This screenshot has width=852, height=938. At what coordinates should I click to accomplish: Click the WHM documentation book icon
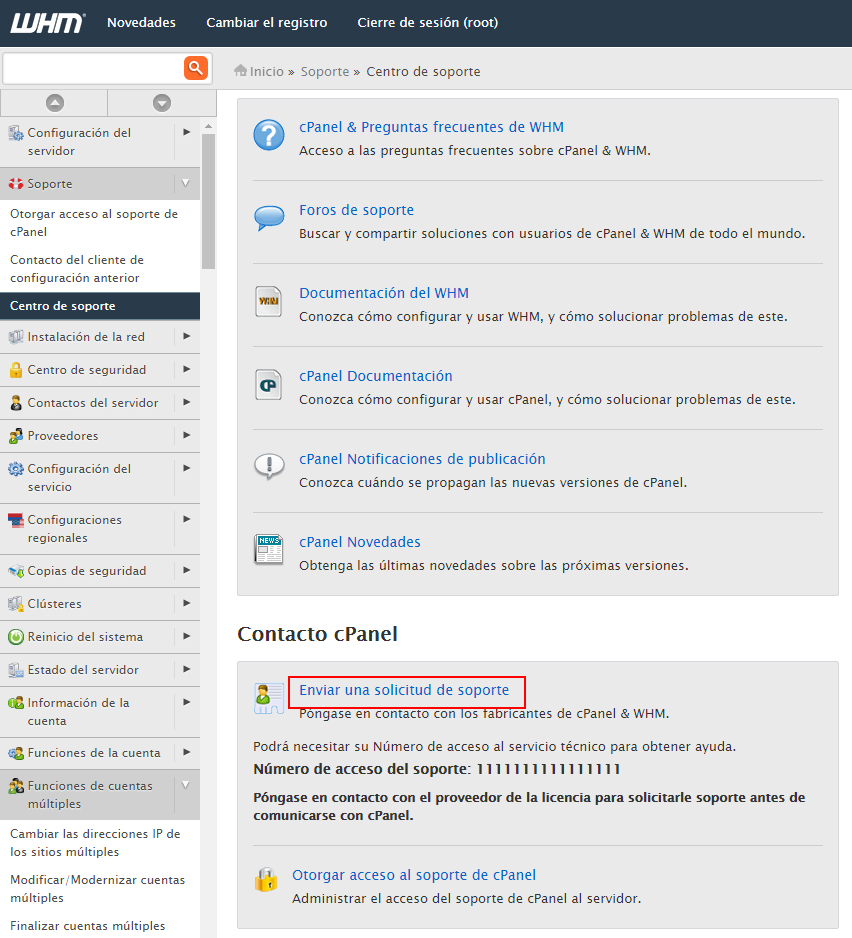tap(269, 301)
